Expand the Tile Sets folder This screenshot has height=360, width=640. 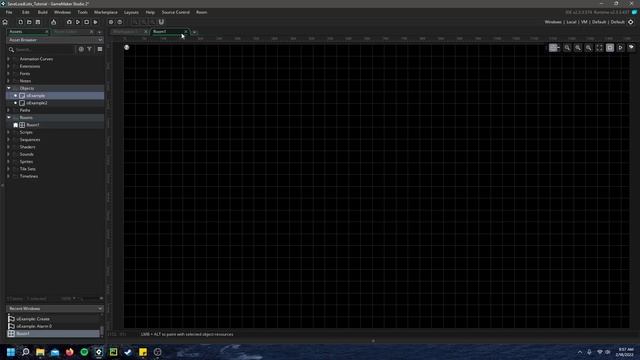pos(9,169)
